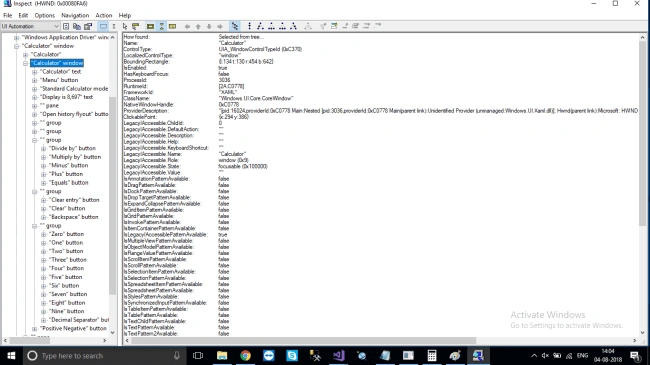Select the "Backspace" button tree item
Screen dimensions: 650x365
pyautogui.click(x=74, y=217)
